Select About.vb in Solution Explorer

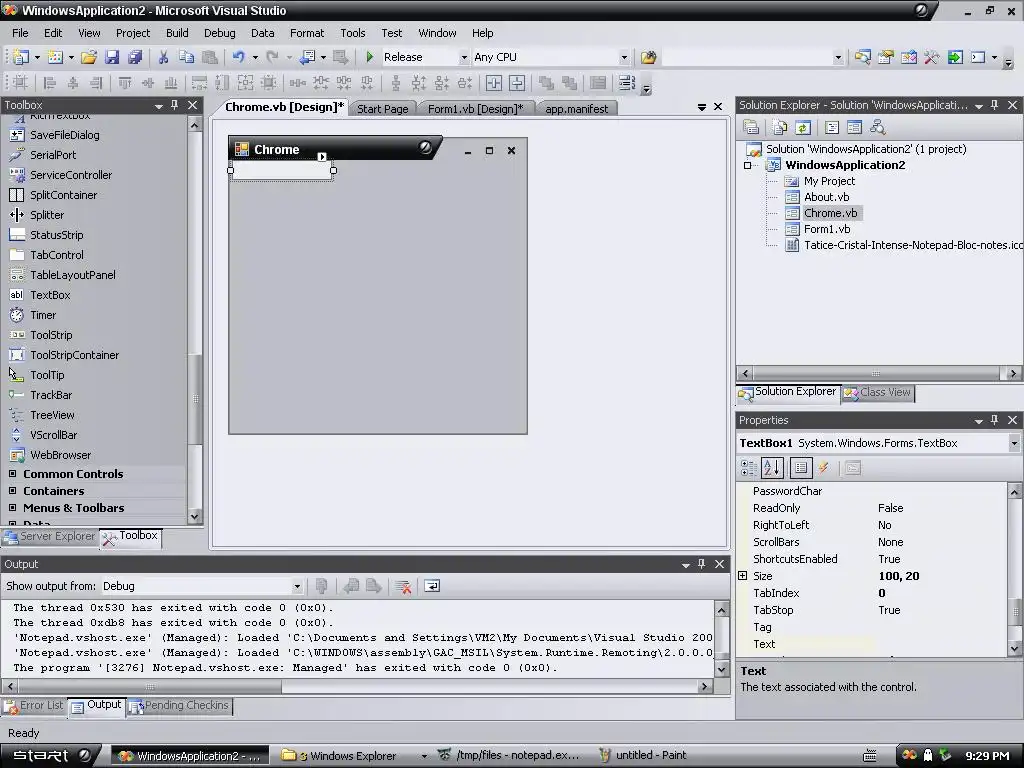tap(825, 197)
